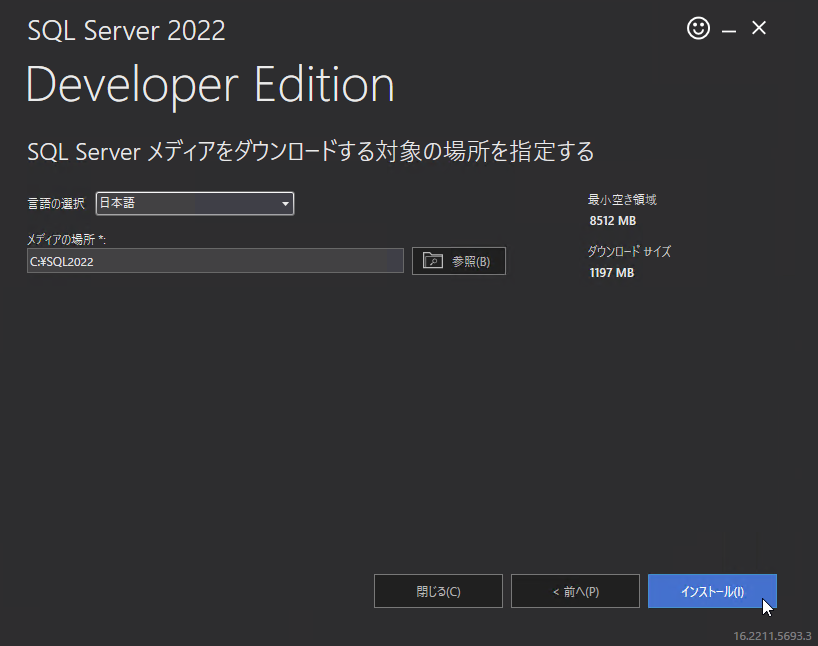Click the 8512 MB minimum space value
This screenshot has height=646, width=818.
click(x=612, y=221)
